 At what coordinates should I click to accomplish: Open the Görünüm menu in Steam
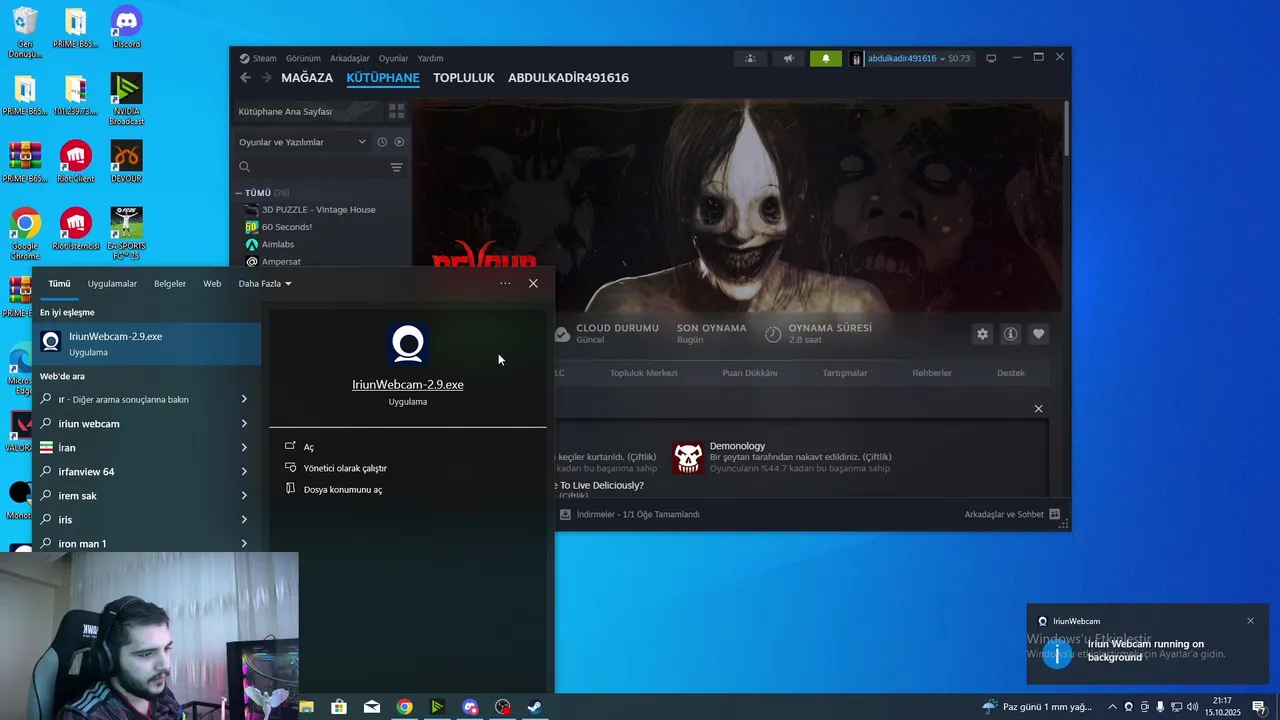[x=303, y=58]
